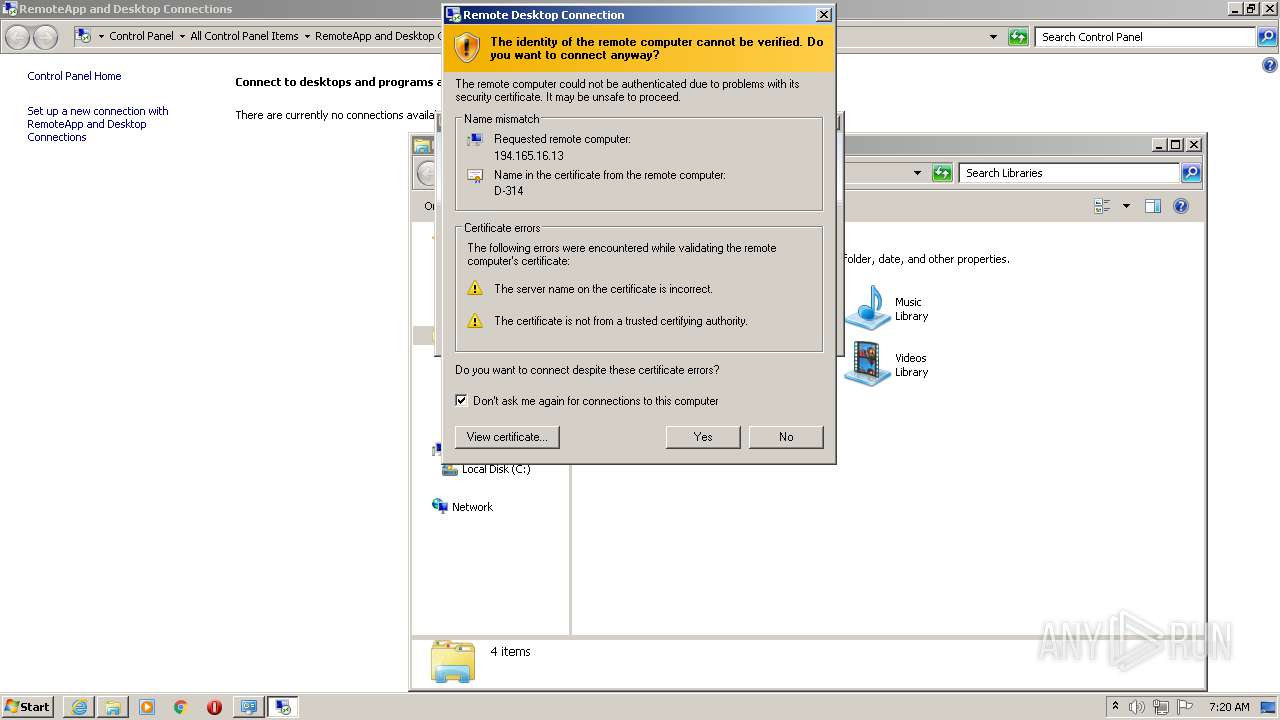Click No in the Remote Desktop dialog
1280x720 pixels.
[x=786, y=437]
